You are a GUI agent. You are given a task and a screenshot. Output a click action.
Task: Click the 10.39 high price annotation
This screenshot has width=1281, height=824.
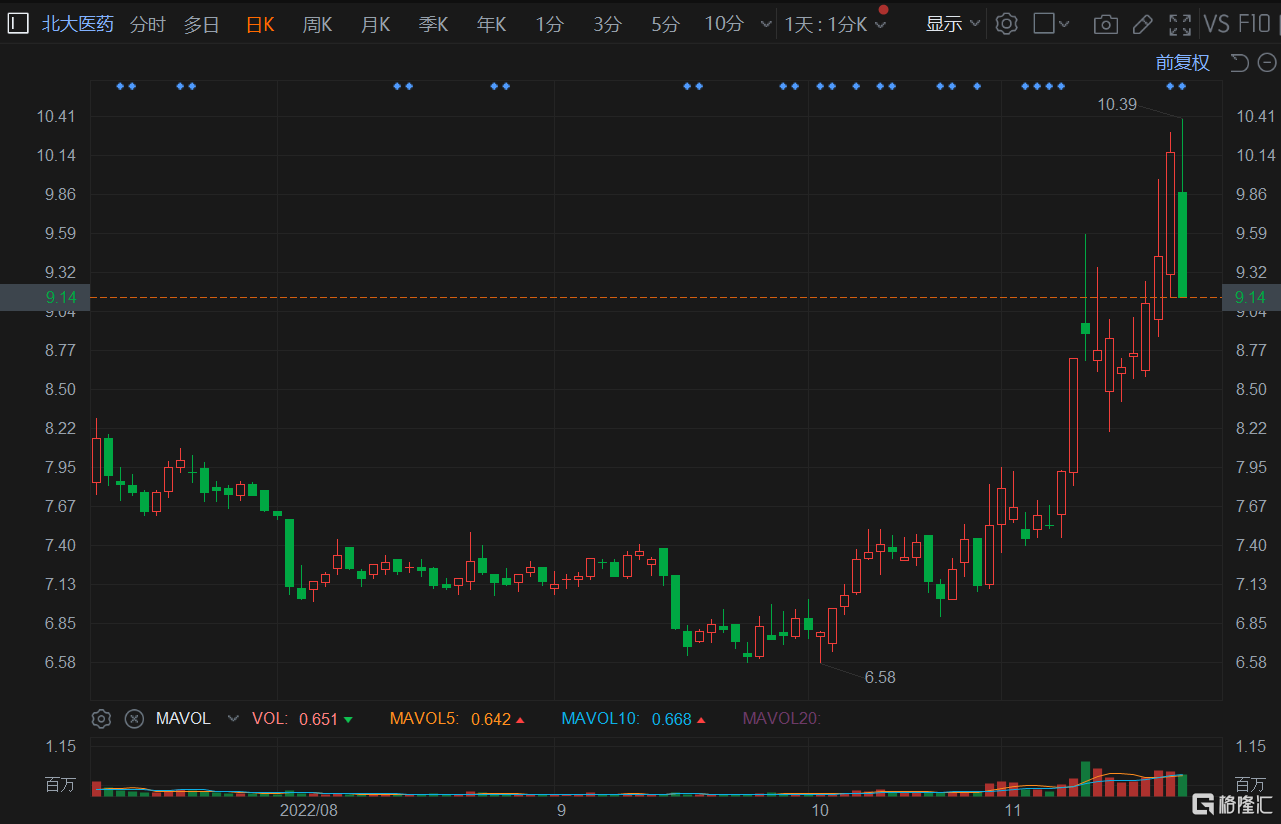pos(1117,103)
